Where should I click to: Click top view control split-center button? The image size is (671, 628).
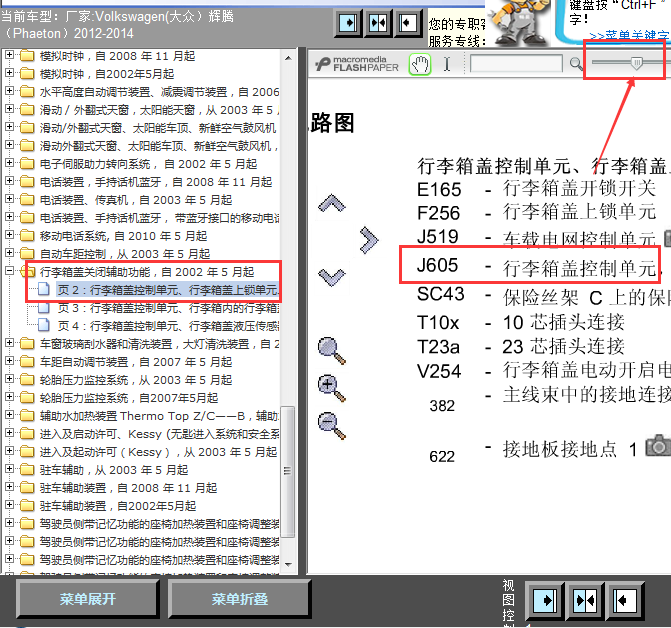[378, 23]
